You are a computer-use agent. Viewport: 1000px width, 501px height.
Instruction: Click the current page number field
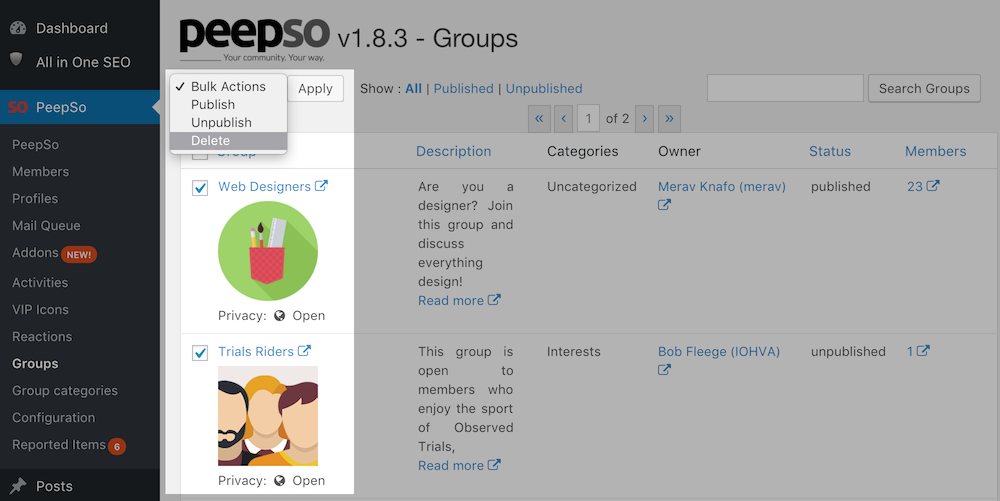(x=588, y=119)
